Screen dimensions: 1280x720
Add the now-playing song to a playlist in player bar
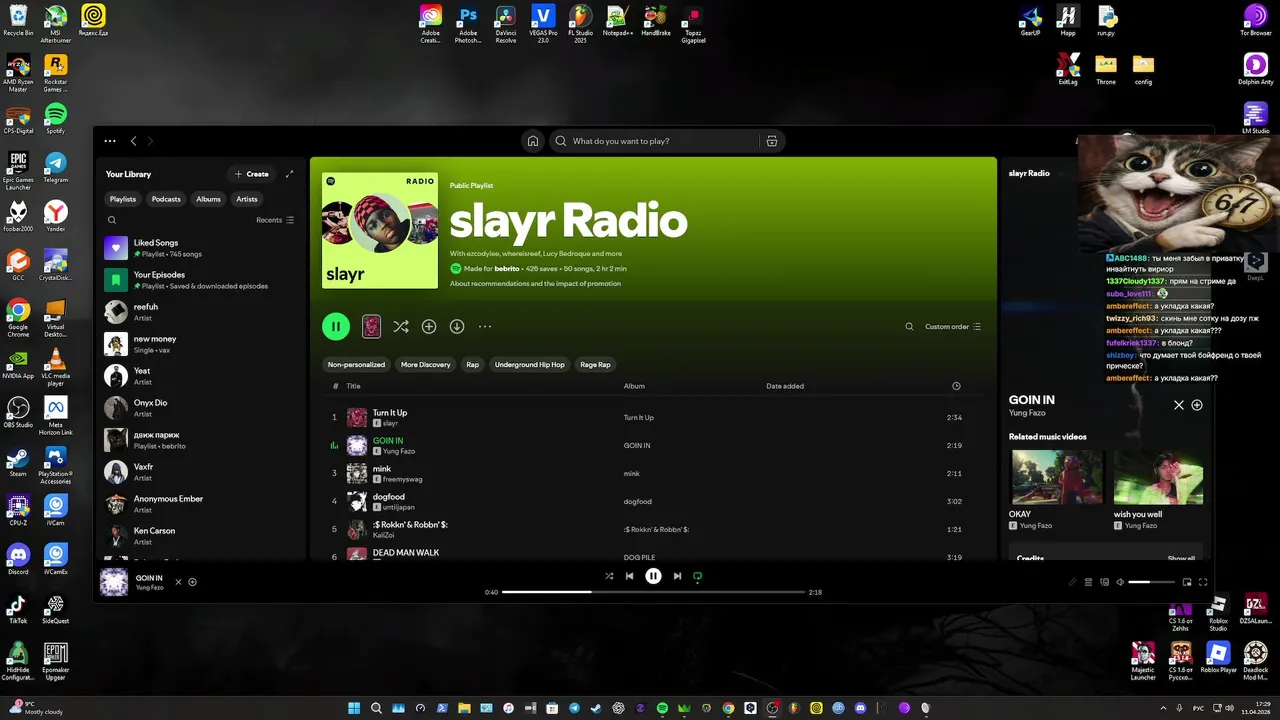(x=193, y=582)
